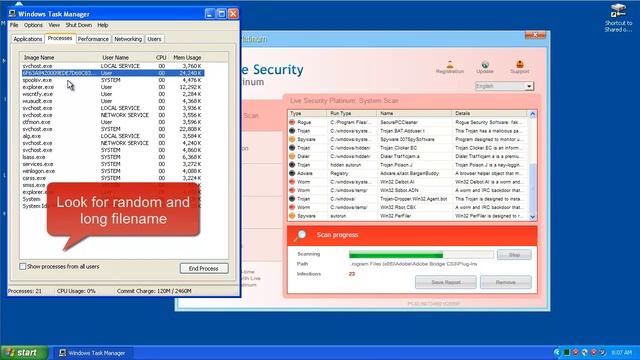Screen dimensions: 640x360
Task: Click the Task Manager title bar icon
Action: 12,13
